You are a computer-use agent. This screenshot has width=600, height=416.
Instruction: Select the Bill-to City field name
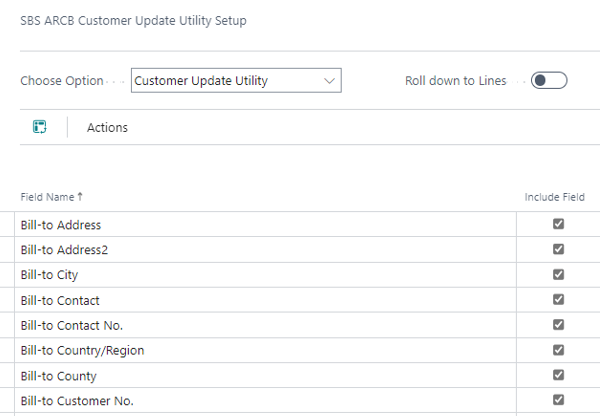pos(49,275)
